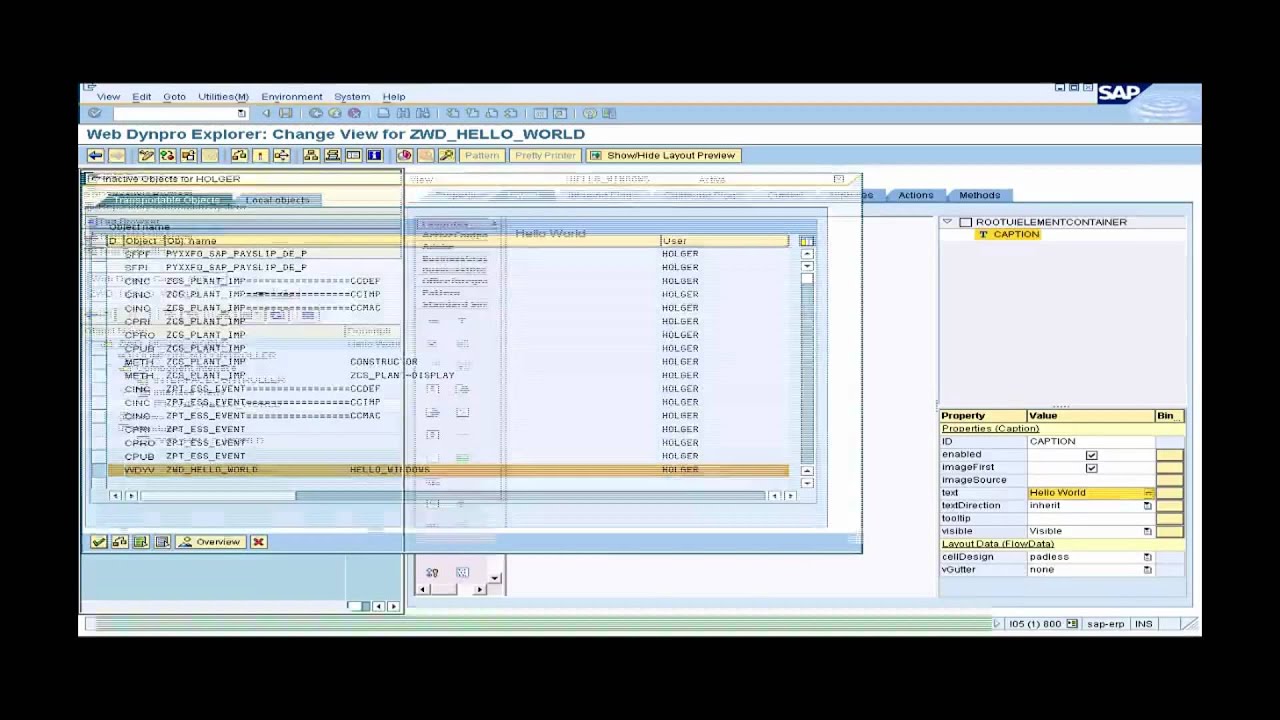Toggle the enabled checkbox
Screen dimensions: 1280x720
coord(1091,455)
